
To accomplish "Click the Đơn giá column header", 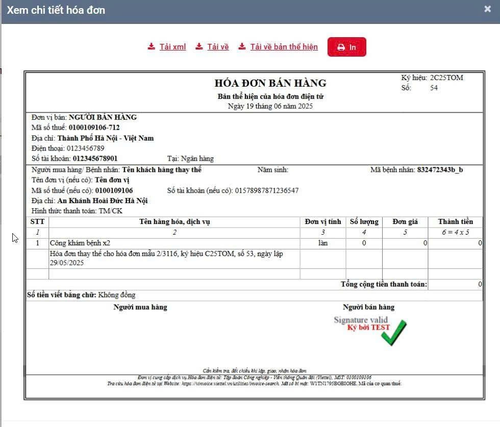I will click(405, 222).
